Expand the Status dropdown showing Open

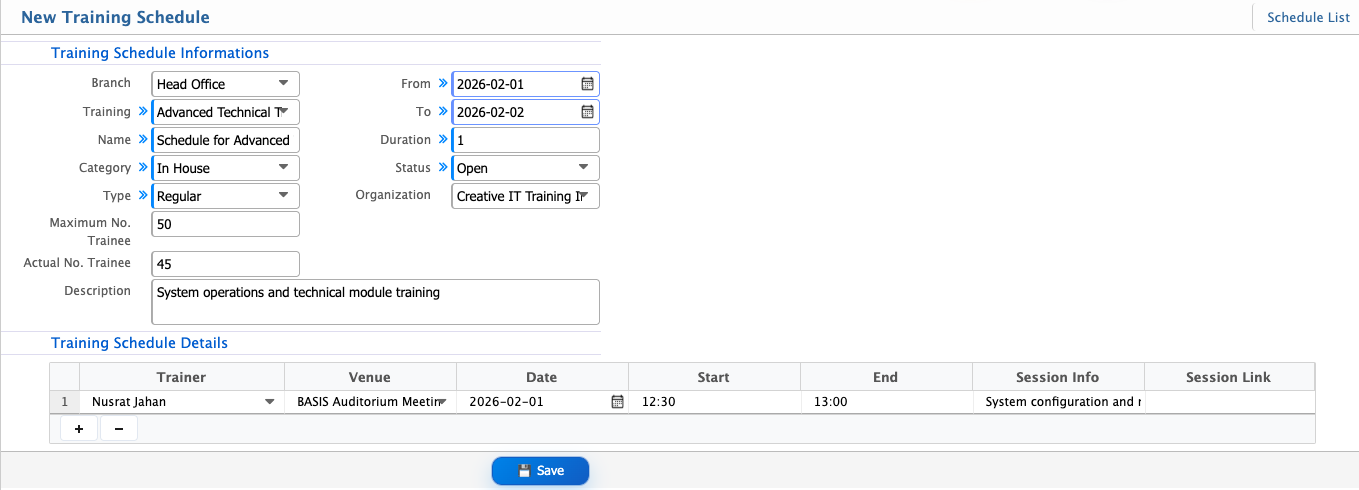coord(583,168)
